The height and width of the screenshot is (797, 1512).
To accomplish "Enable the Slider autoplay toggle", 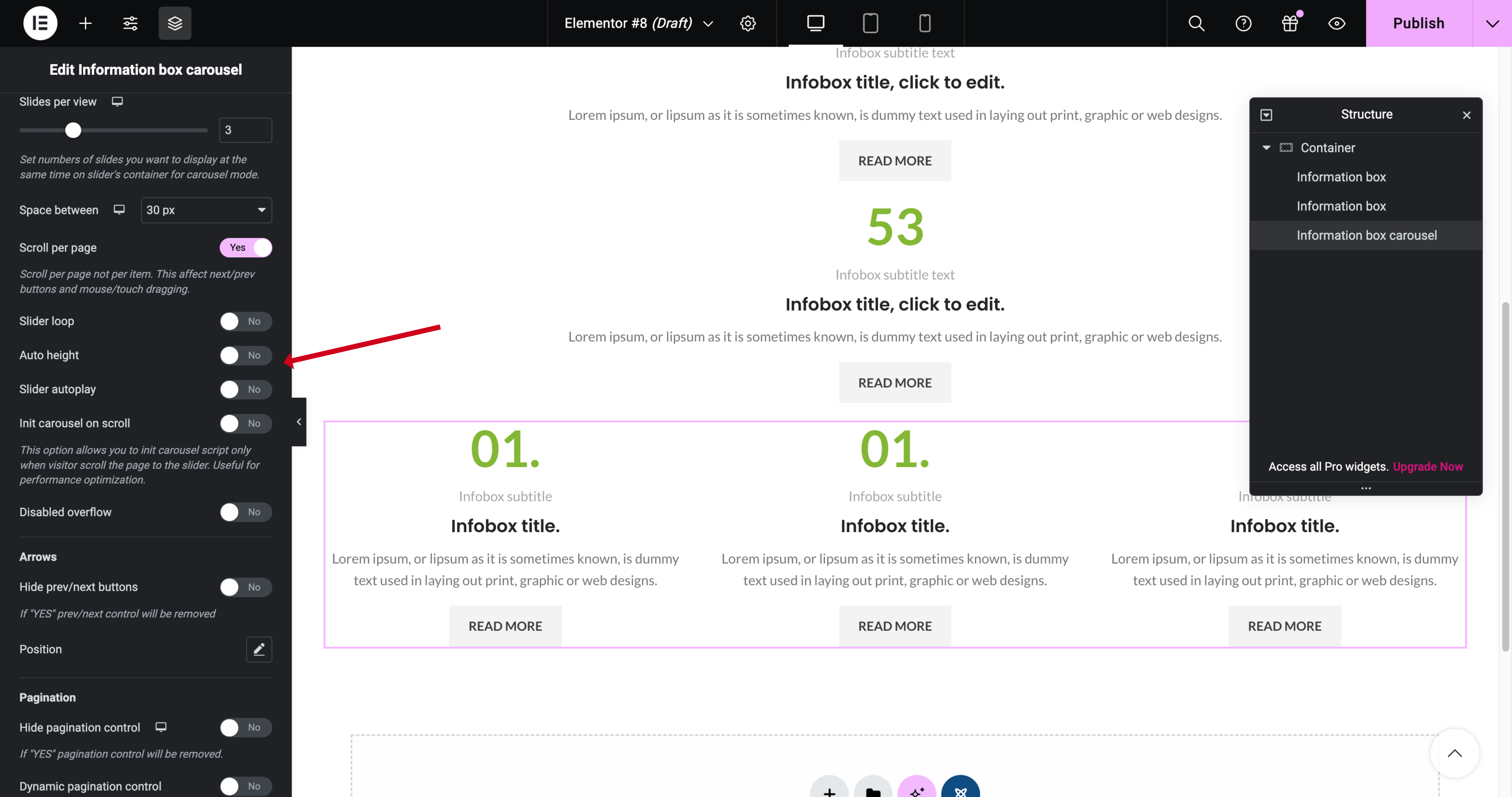I will pos(246,389).
